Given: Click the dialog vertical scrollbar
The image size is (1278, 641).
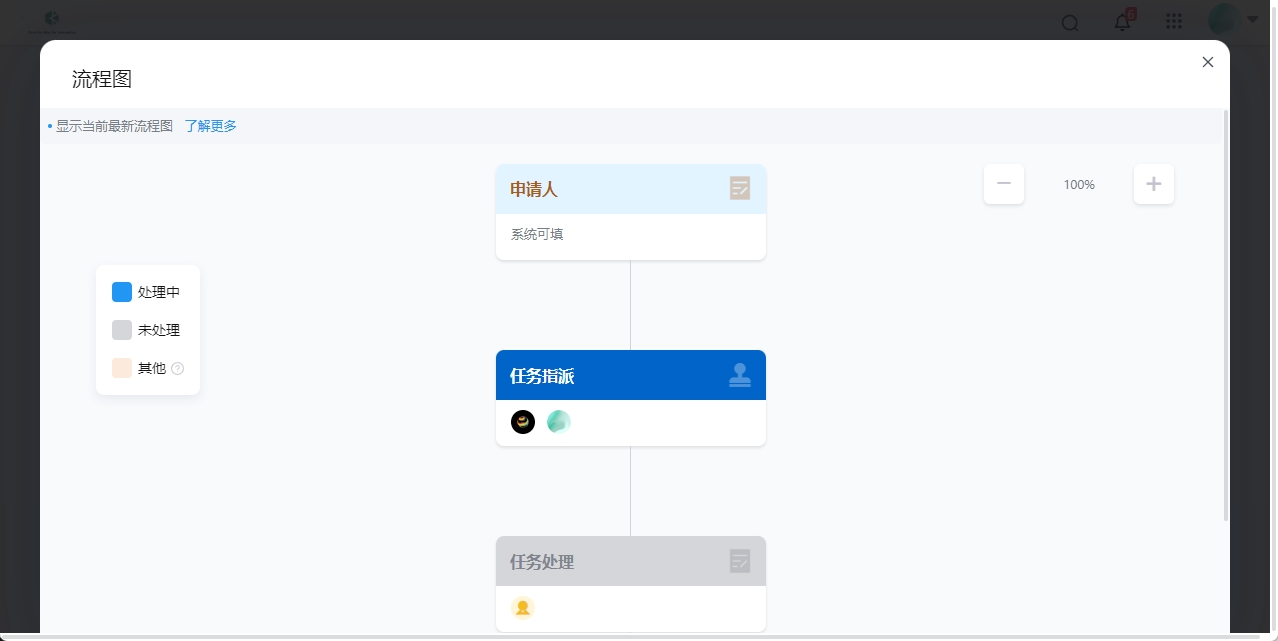Looking at the screenshot, I should click(x=1226, y=315).
